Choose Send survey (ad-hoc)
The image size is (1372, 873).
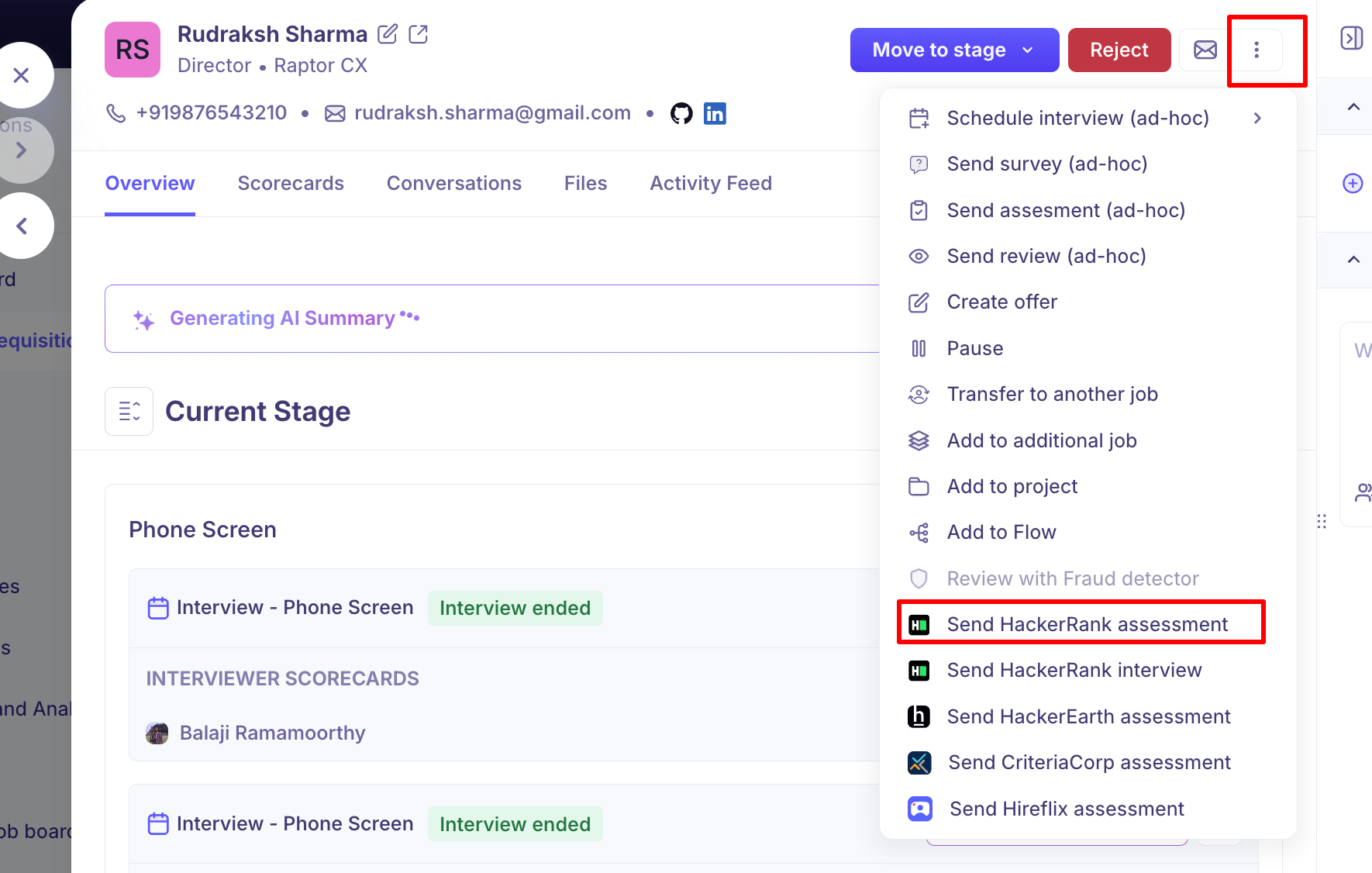(1088, 164)
